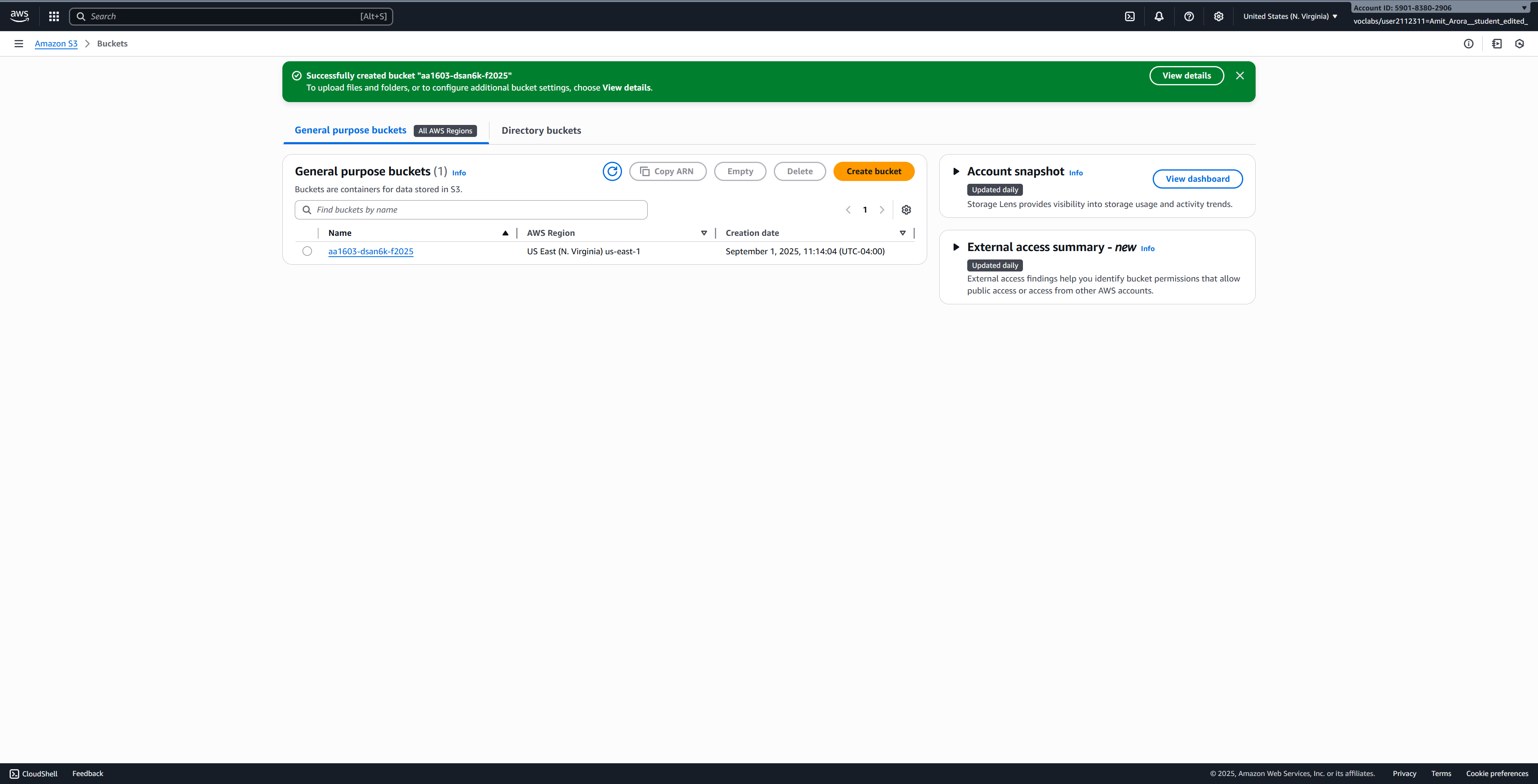Open console settings gear in top bar
Viewport: 1538px width, 784px height.
(1218, 16)
